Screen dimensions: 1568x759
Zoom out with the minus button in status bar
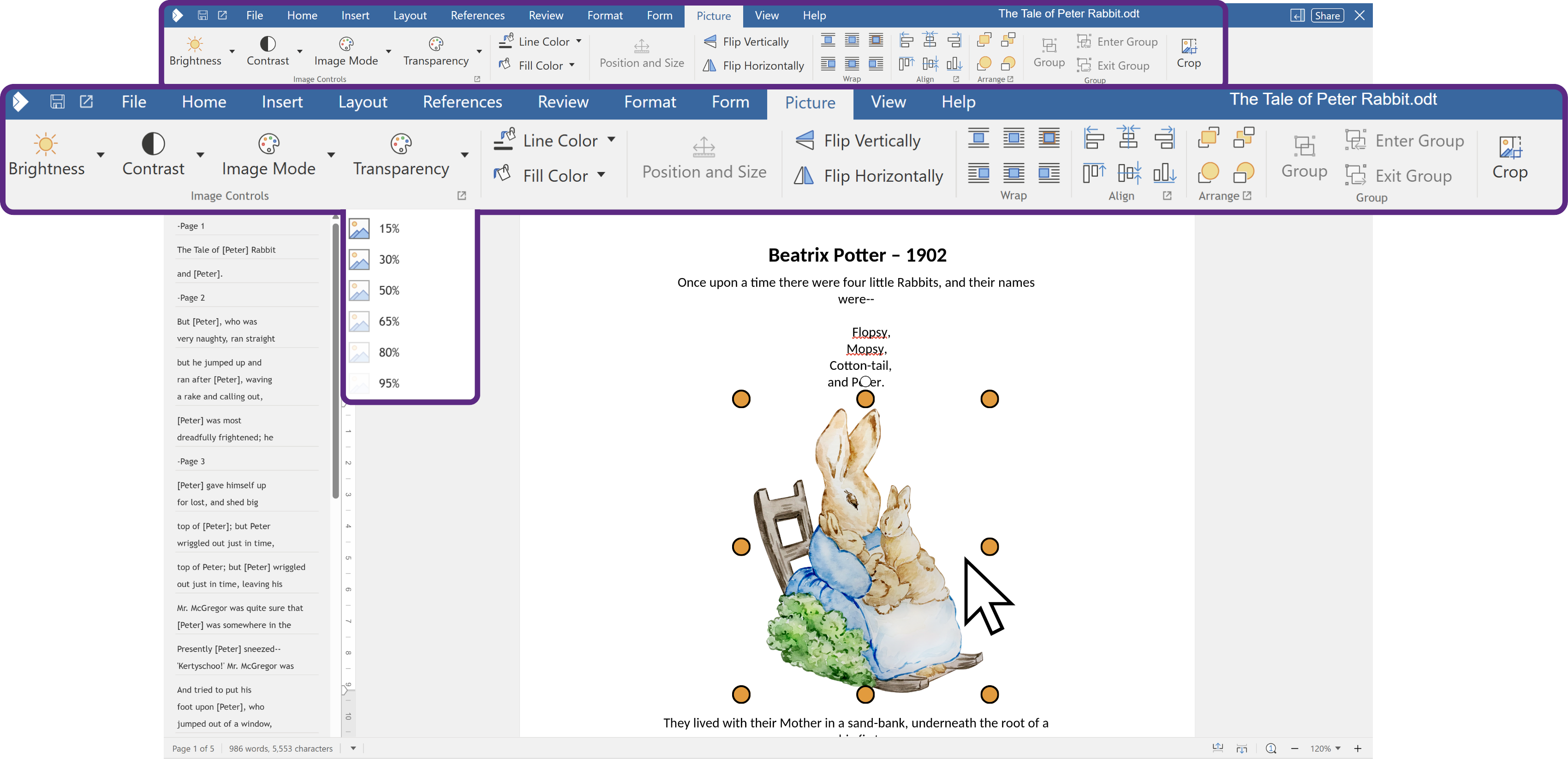coord(1295,749)
